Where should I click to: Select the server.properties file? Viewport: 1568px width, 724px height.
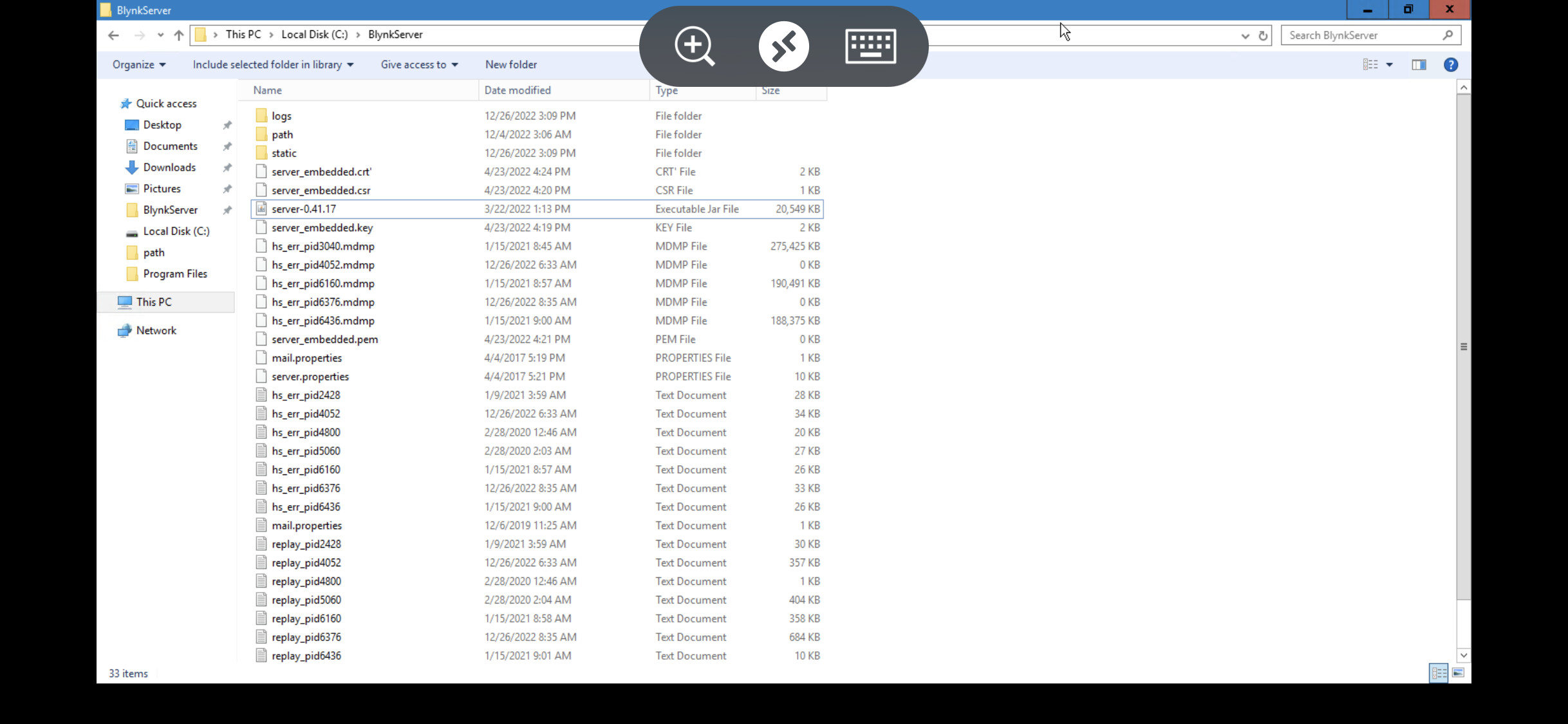[x=310, y=376]
